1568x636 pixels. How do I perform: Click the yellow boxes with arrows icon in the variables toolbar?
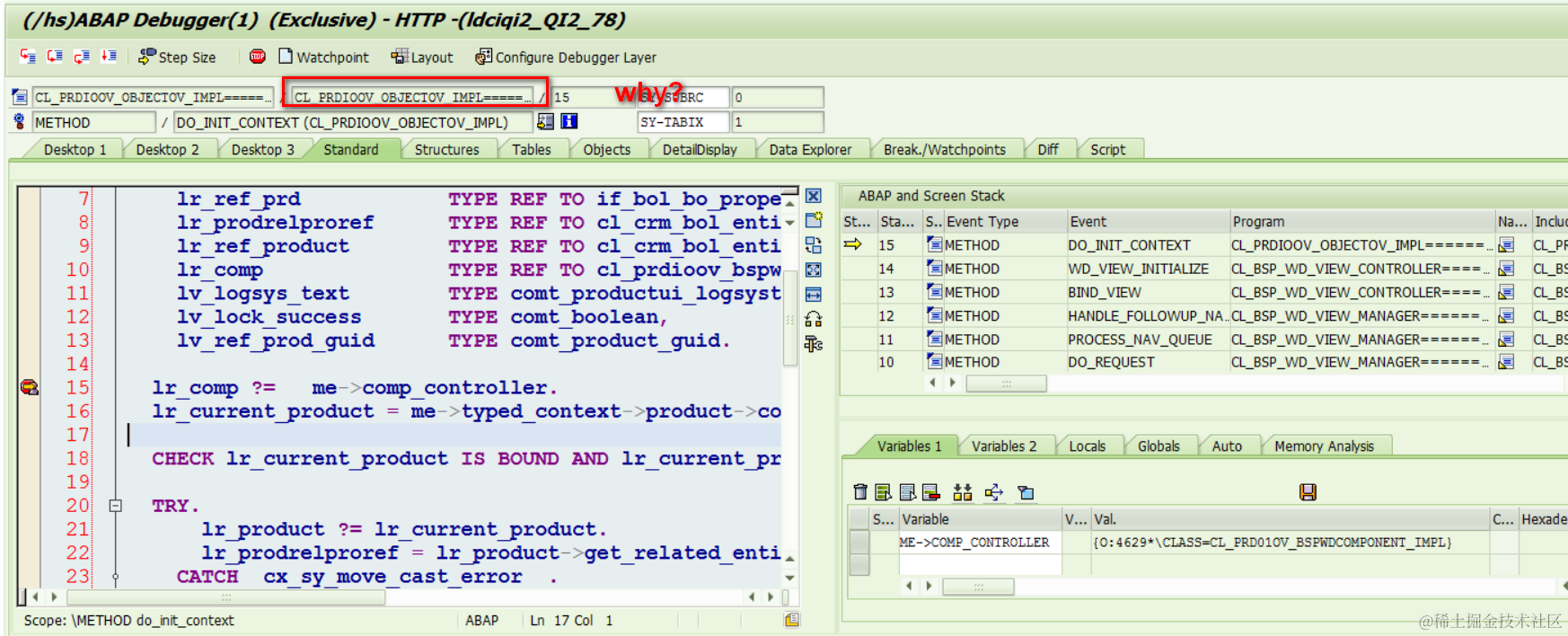963,491
